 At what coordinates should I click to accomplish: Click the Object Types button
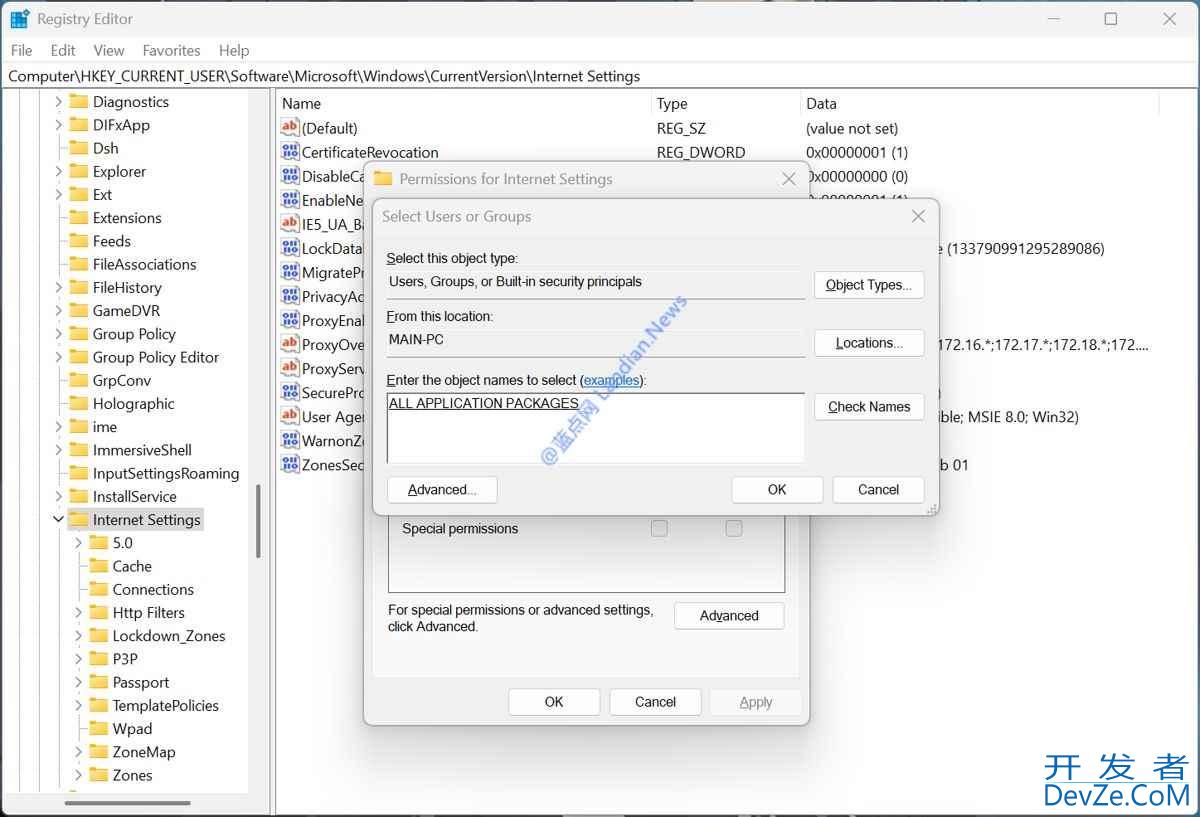(868, 285)
